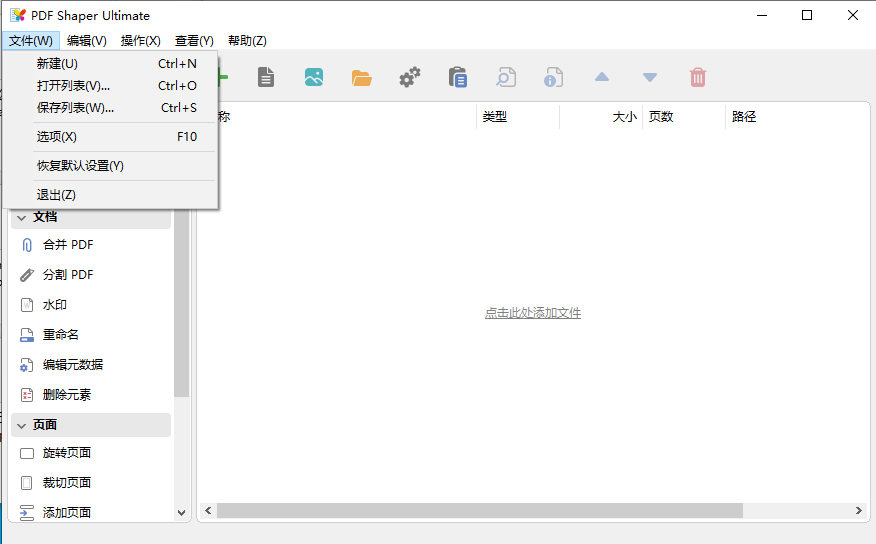This screenshot has height=544, width=876.
Task: Click the watermark icon beside 水印
Action: (27, 305)
